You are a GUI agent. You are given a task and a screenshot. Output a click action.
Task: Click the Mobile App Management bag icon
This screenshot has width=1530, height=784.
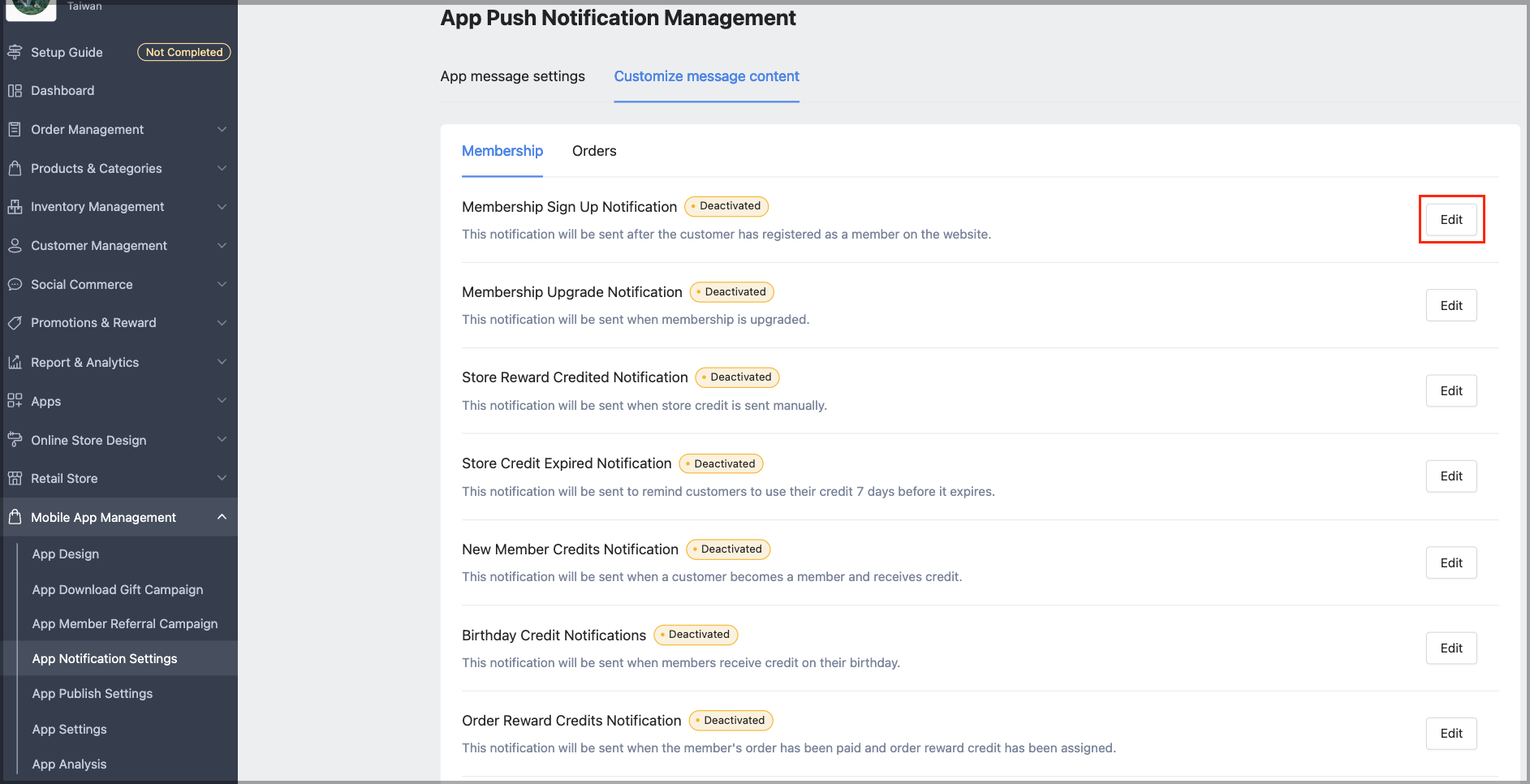point(15,517)
